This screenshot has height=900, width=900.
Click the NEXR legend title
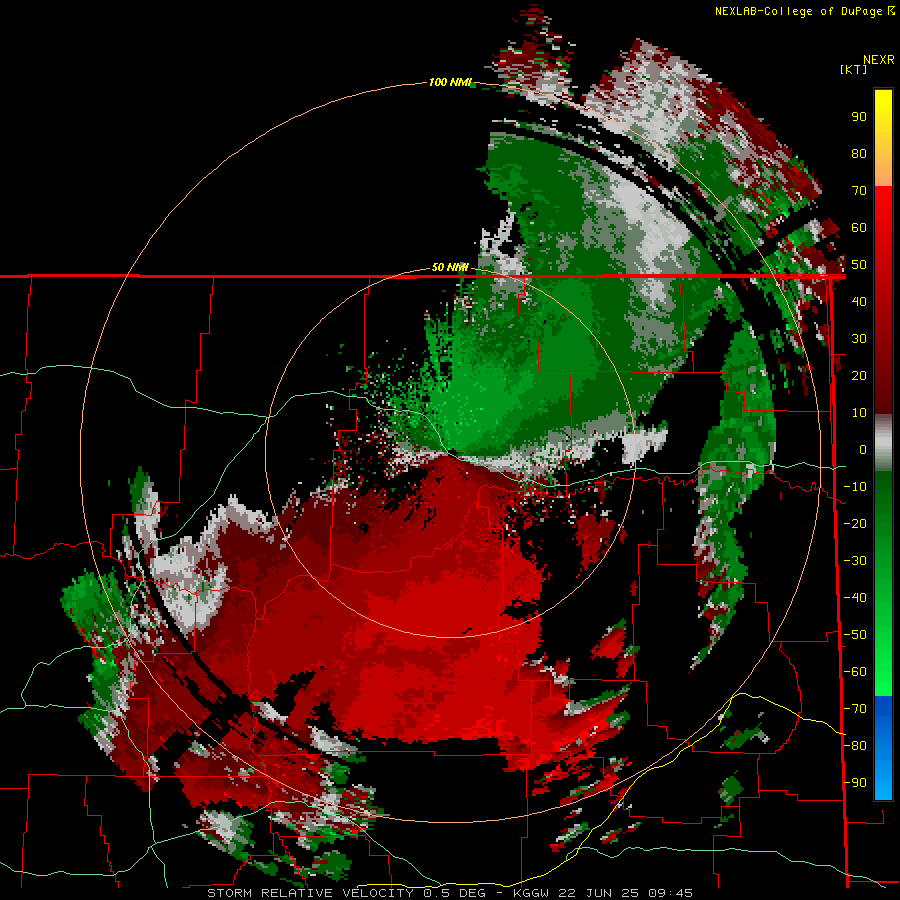coord(879,60)
